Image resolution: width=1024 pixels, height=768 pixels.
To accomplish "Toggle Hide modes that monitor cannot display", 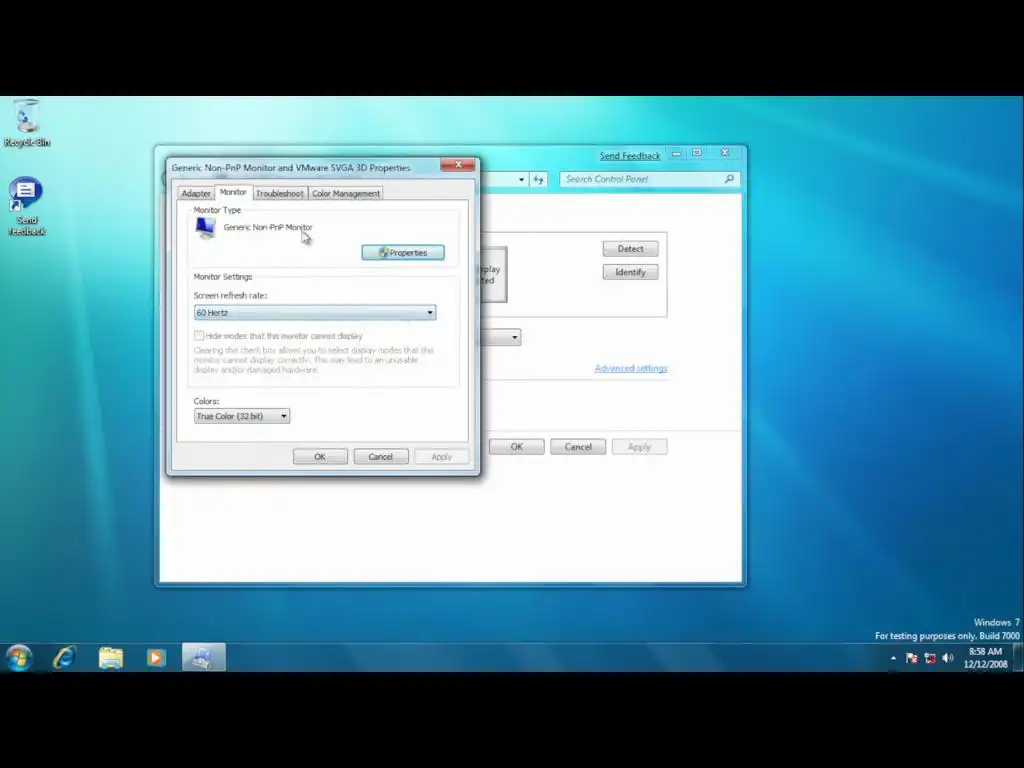I will (199, 336).
